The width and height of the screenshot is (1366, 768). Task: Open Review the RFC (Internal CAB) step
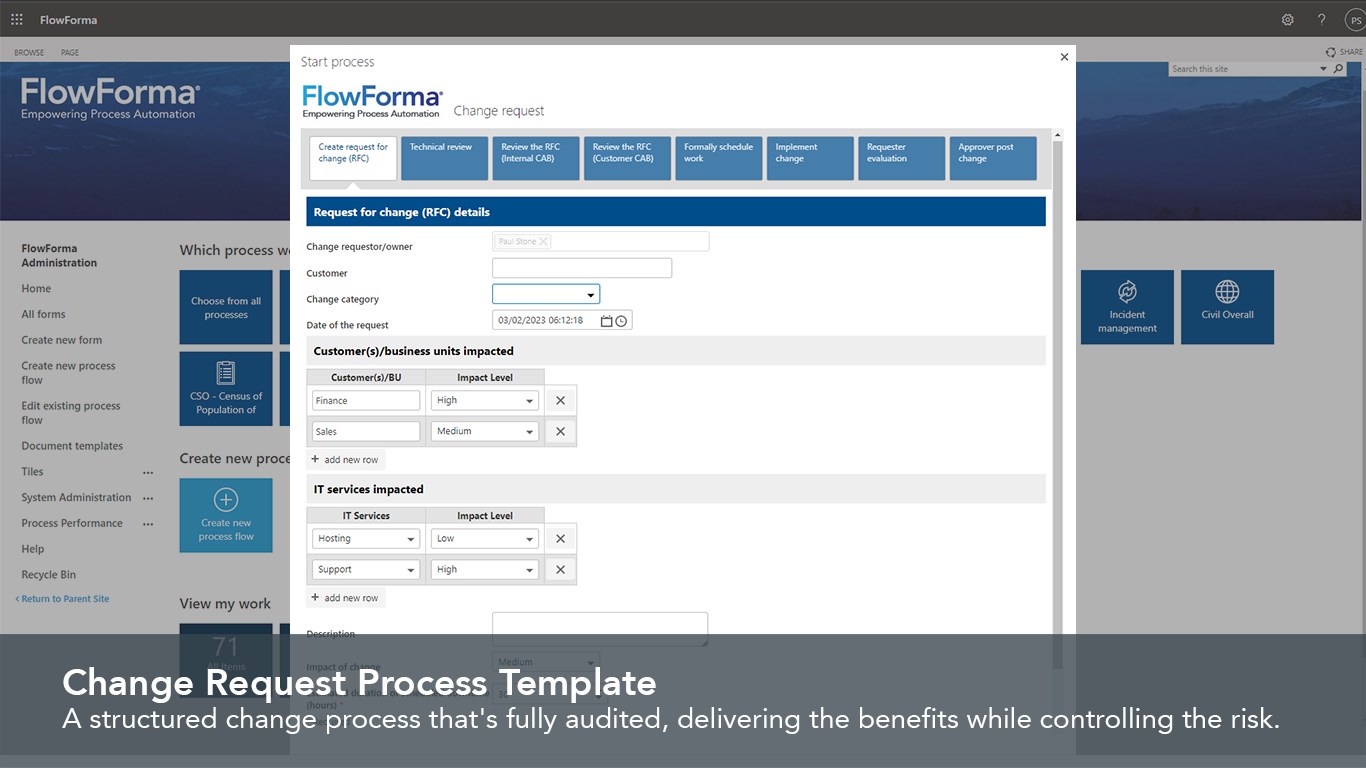click(x=536, y=158)
